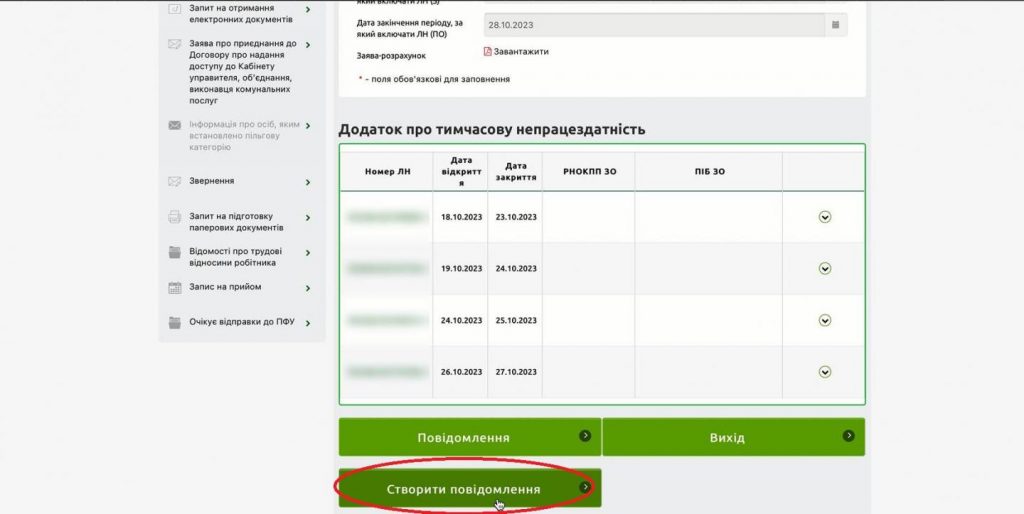The height and width of the screenshot is (514, 1024).
Task: Expand the row opened on 18.10.2023
Action: [825, 217]
